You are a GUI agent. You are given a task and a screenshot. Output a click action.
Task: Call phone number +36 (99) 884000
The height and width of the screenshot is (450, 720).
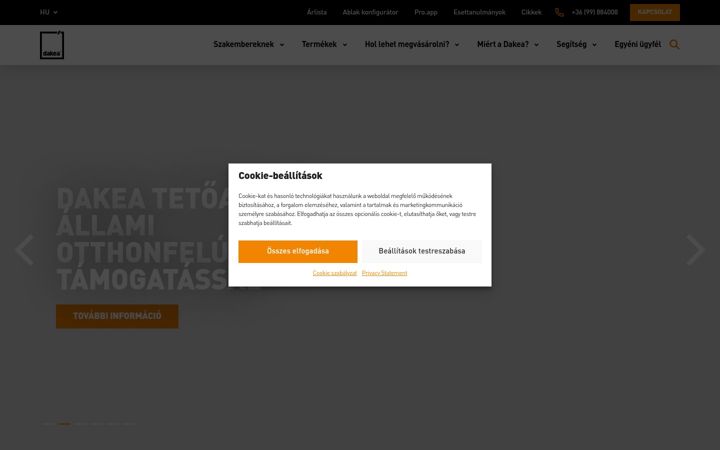pos(595,12)
